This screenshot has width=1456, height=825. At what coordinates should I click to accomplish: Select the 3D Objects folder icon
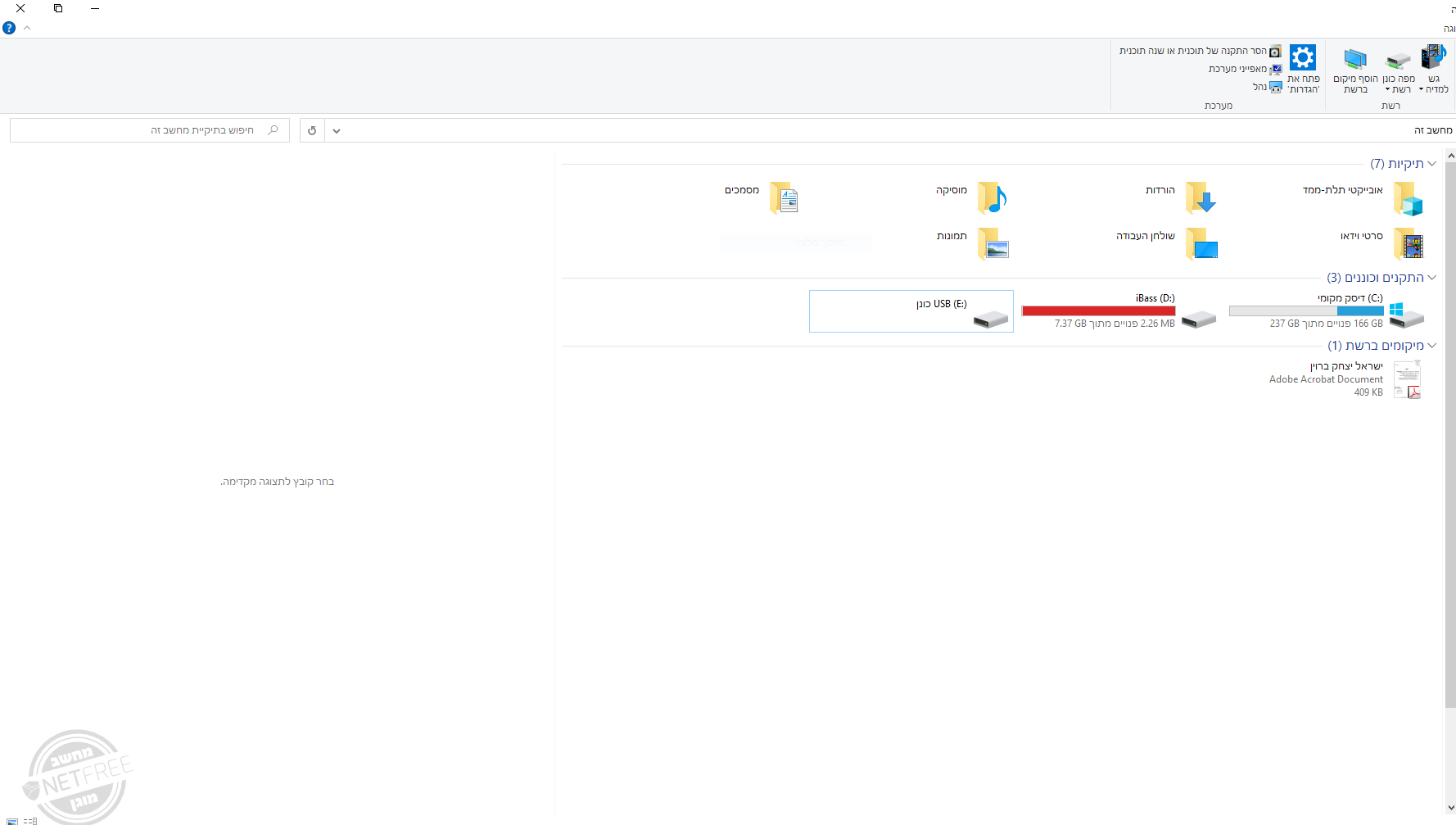1409,198
